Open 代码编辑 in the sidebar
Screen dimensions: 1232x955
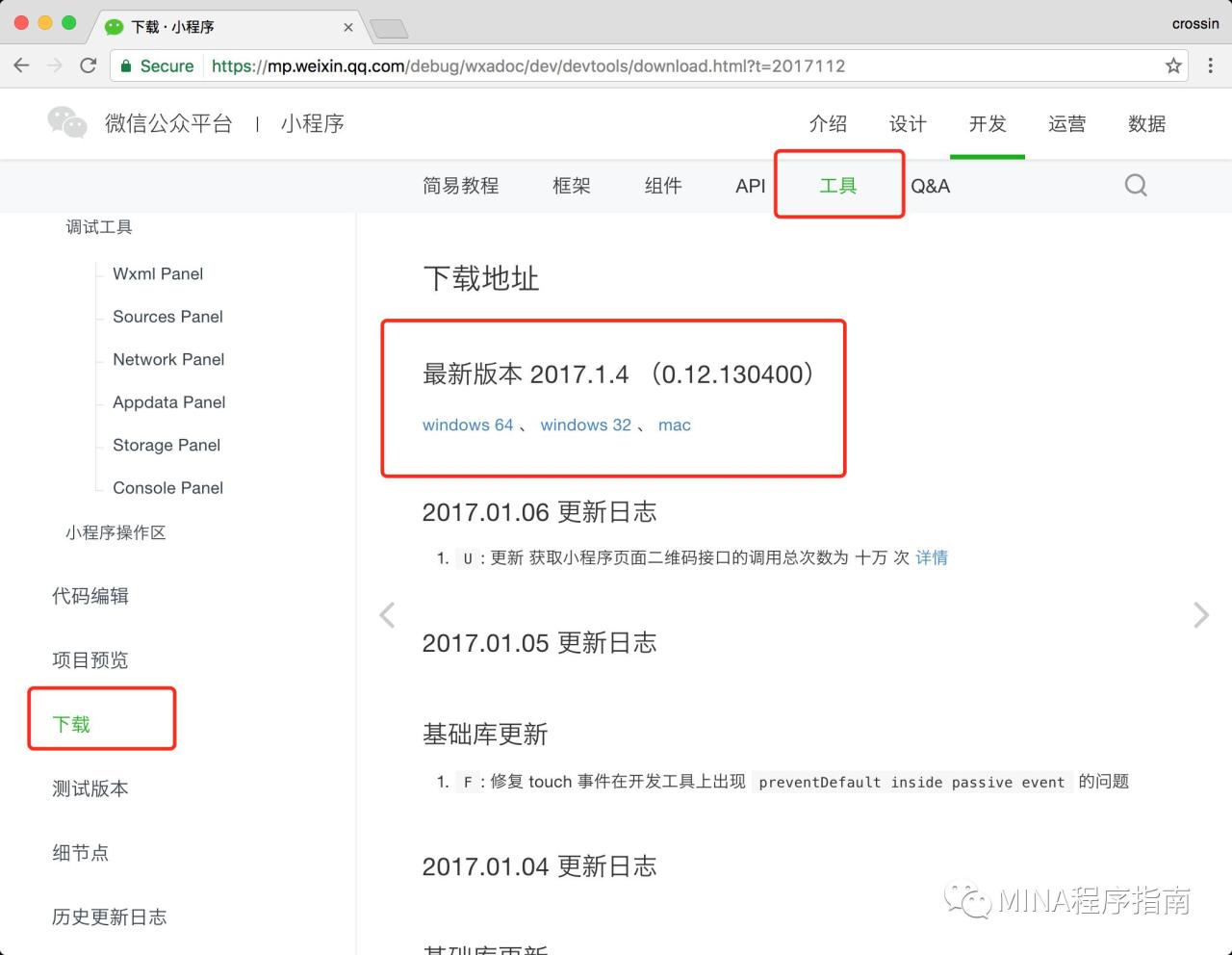[90, 596]
